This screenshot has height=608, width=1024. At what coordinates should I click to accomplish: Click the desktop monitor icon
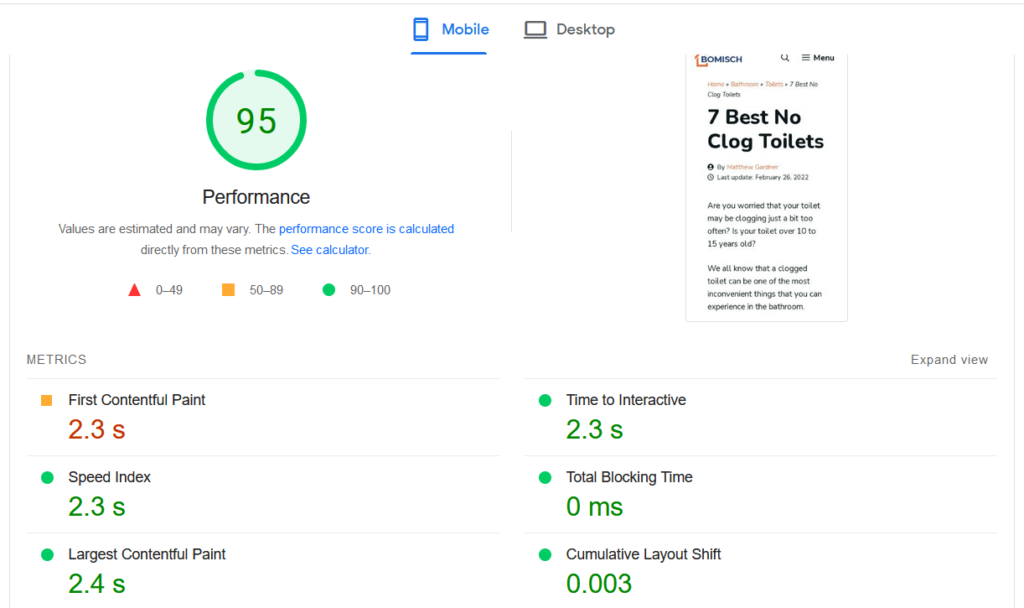coord(536,30)
